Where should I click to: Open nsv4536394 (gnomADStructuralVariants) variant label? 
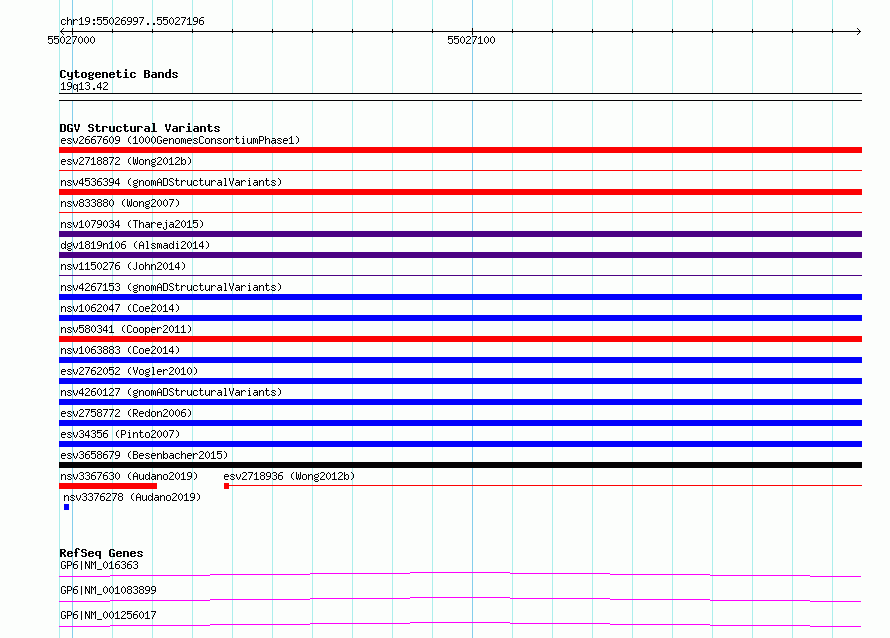click(x=171, y=182)
